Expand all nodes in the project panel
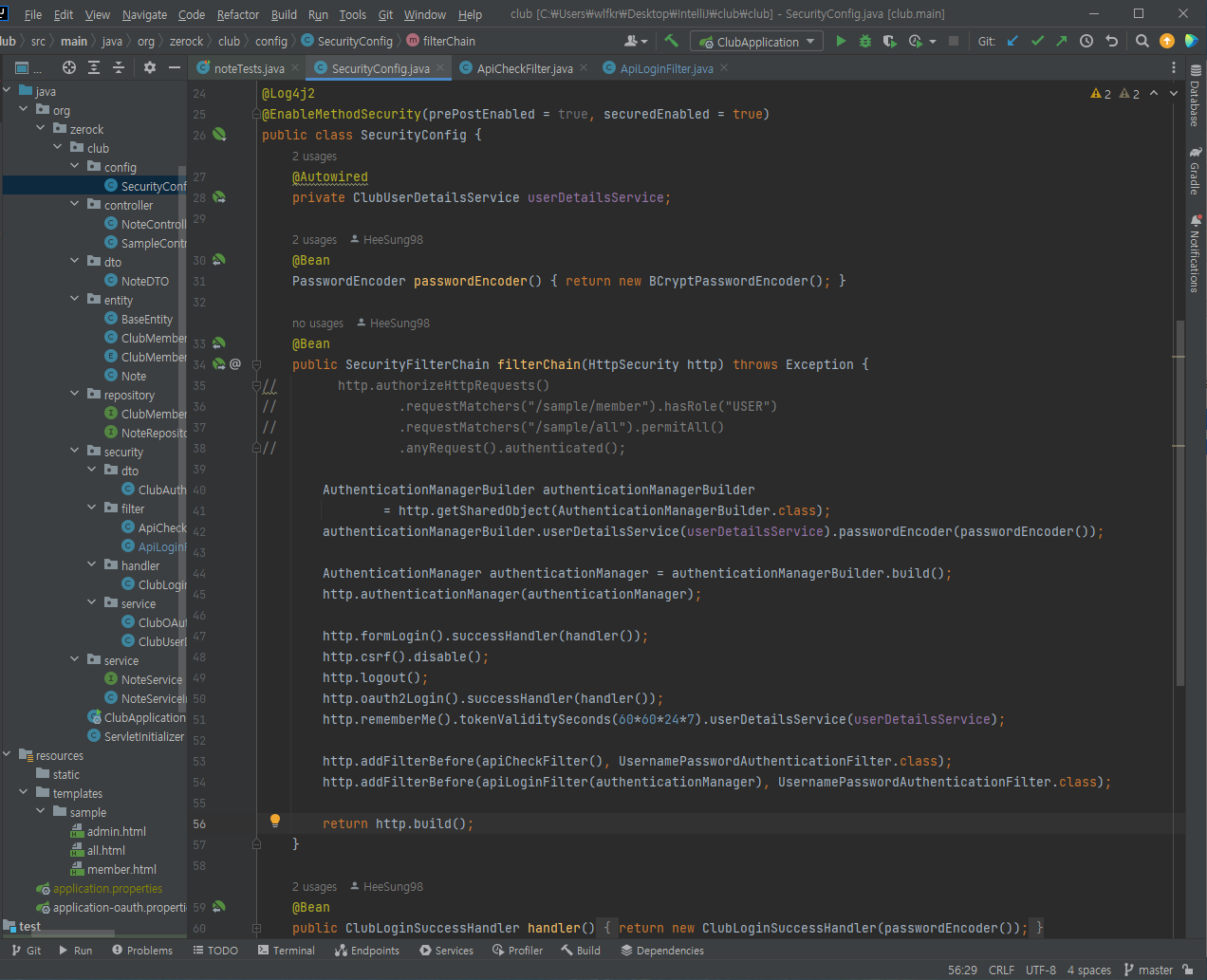This screenshot has height=980, width=1207. [x=94, y=67]
